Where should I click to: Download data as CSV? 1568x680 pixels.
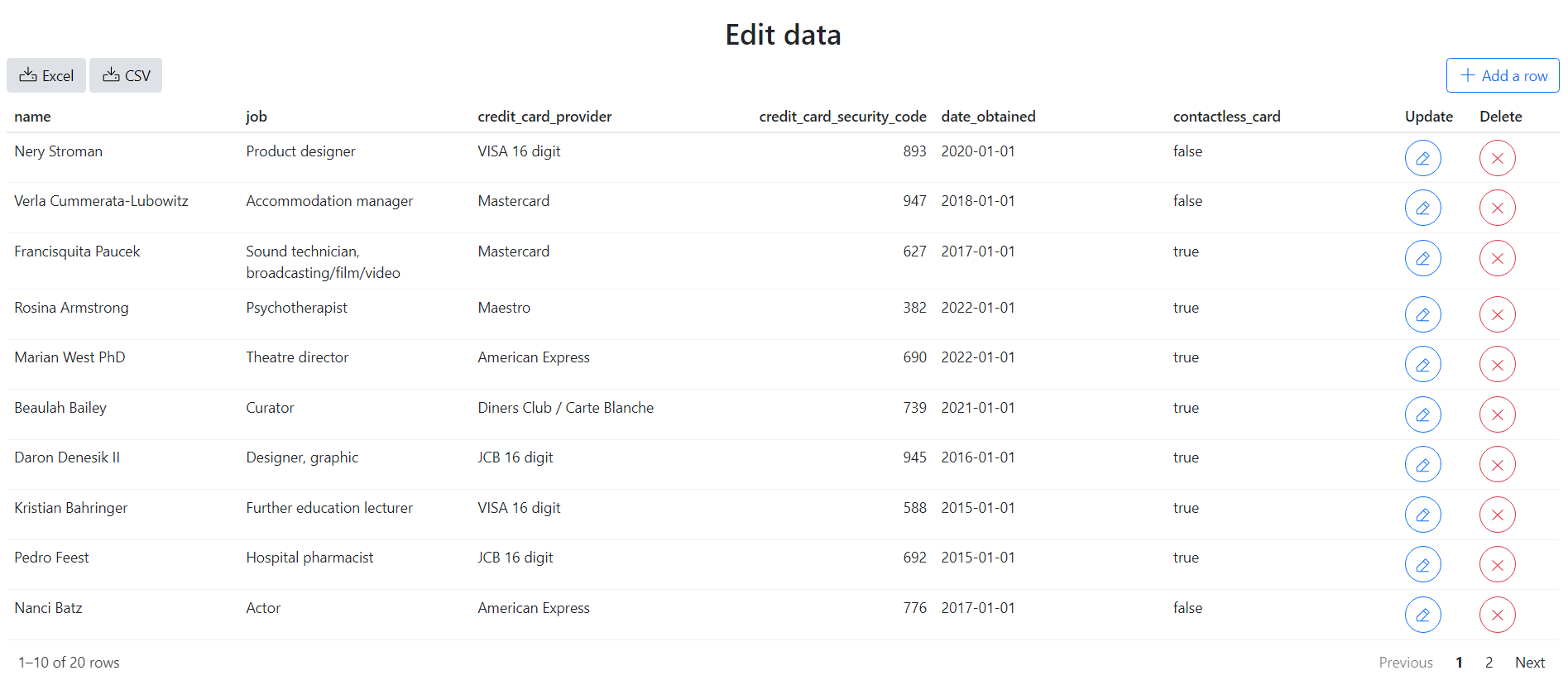tap(126, 75)
